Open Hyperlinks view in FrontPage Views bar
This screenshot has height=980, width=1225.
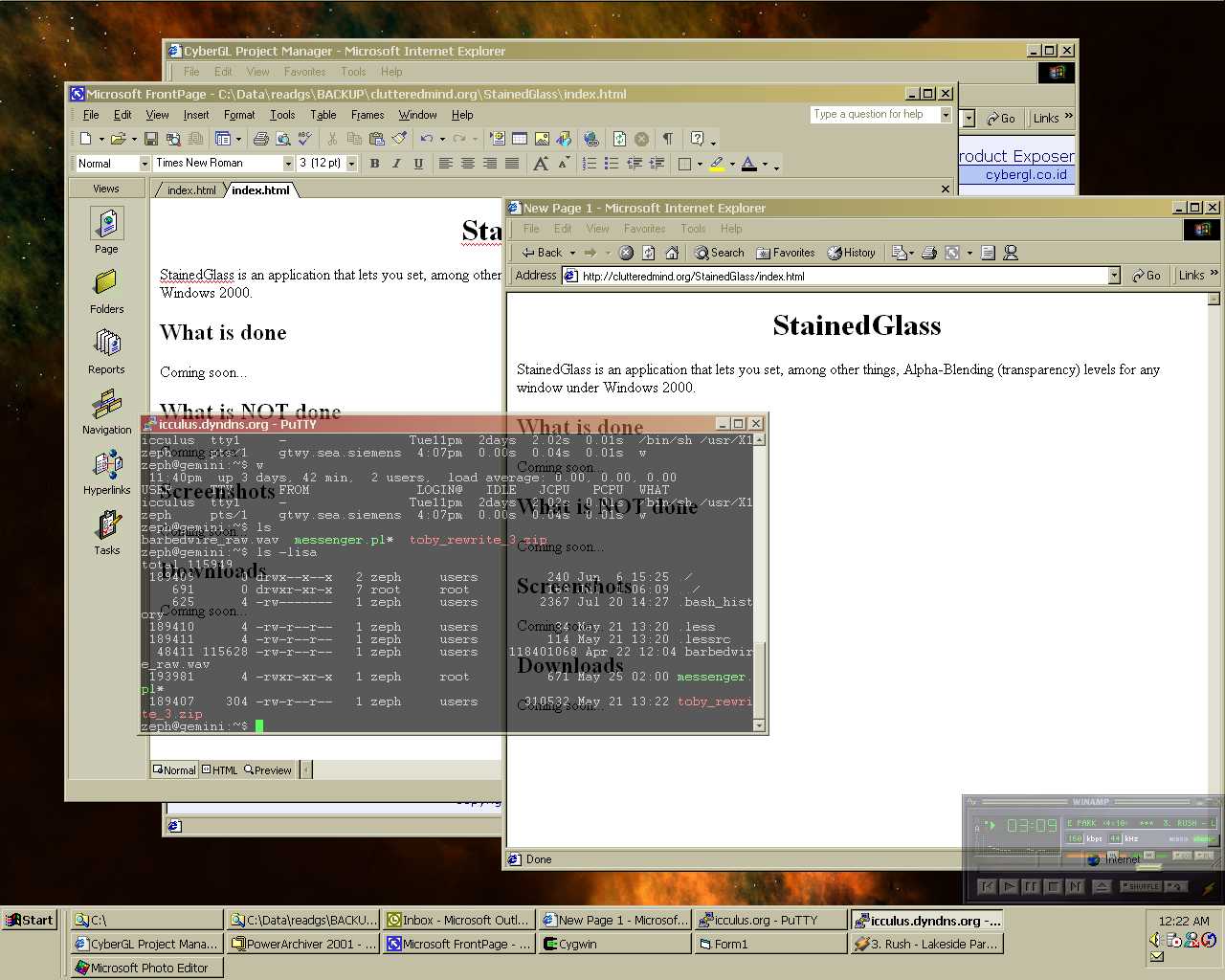(106, 472)
